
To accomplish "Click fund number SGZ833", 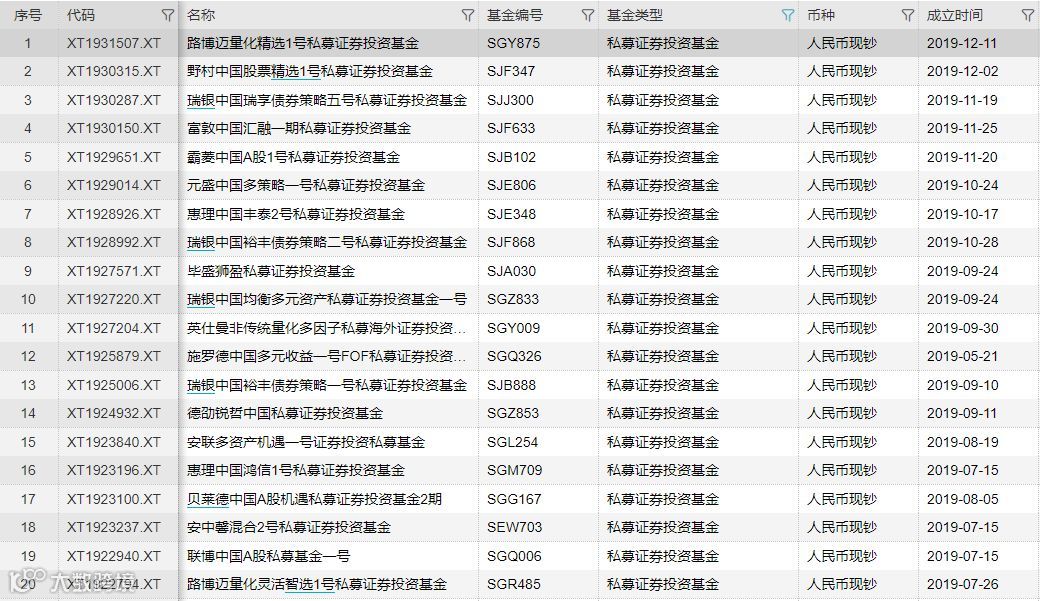I will 513,299.
